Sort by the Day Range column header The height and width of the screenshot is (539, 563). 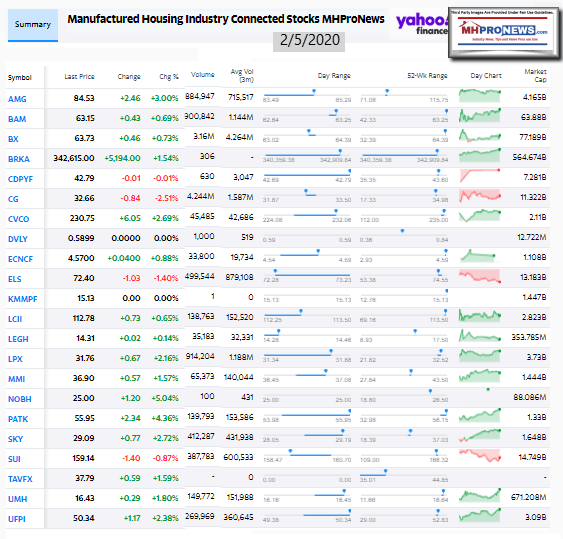(334, 76)
